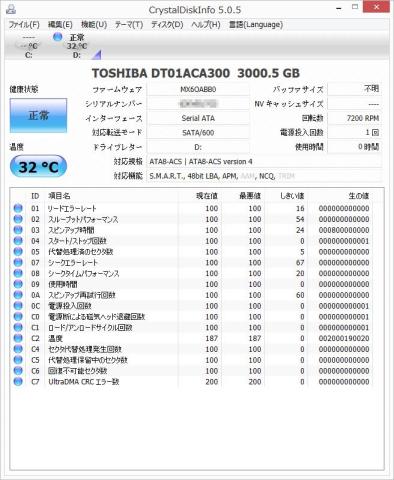Select the D: drive tab with 32 °C
The image size is (394, 480).
[77, 46]
